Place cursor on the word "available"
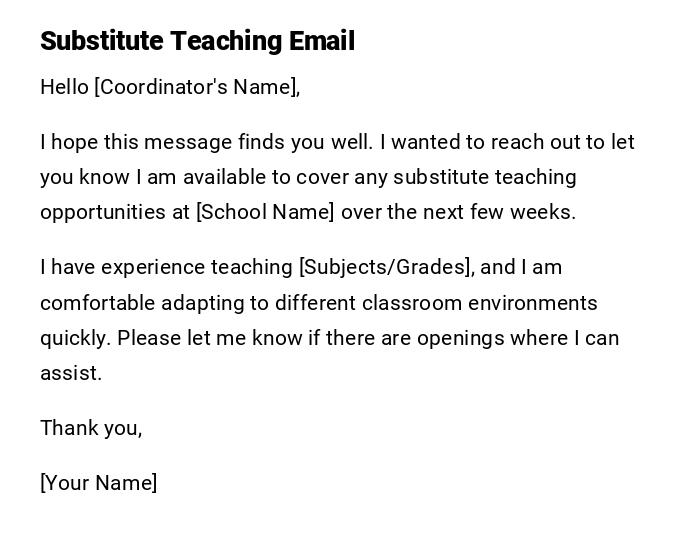700x546 pixels. 213,177
